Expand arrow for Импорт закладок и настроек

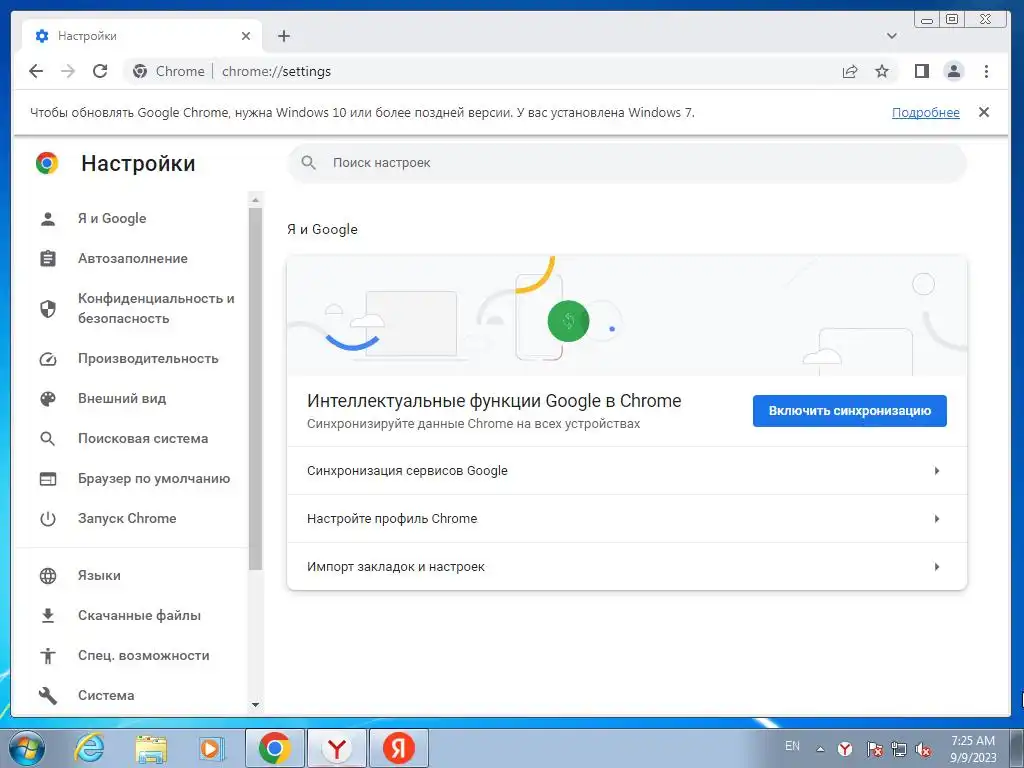(x=936, y=566)
